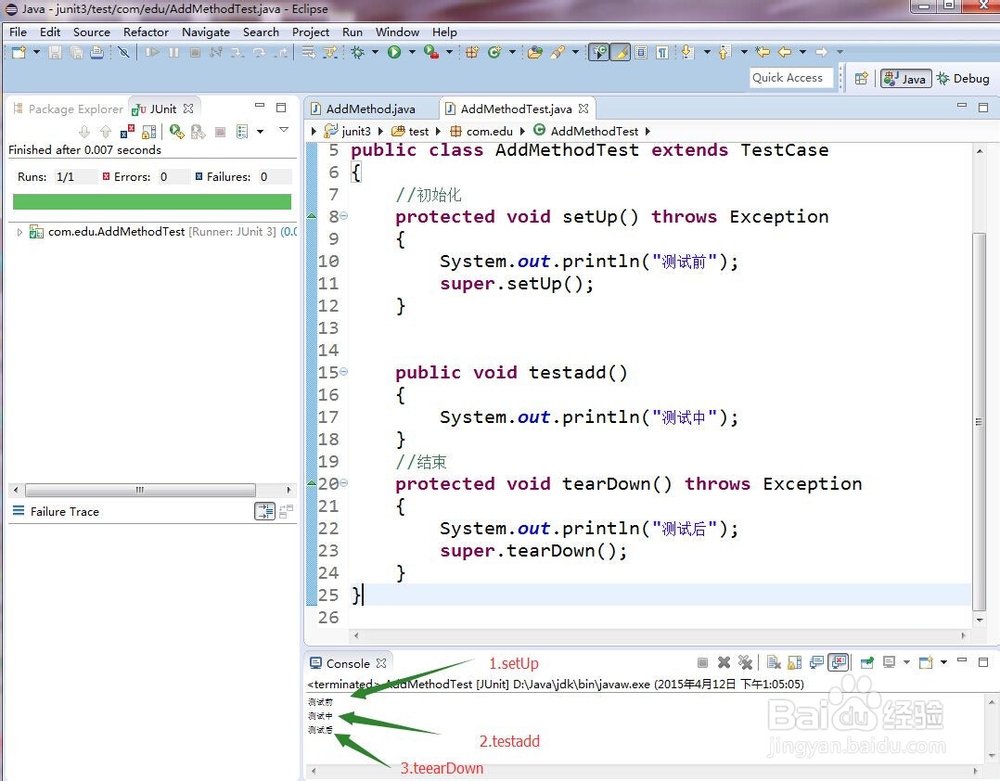Switch to Package Explorer tab
1000x781 pixels.
pyautogui.click(x=68, y=109)
